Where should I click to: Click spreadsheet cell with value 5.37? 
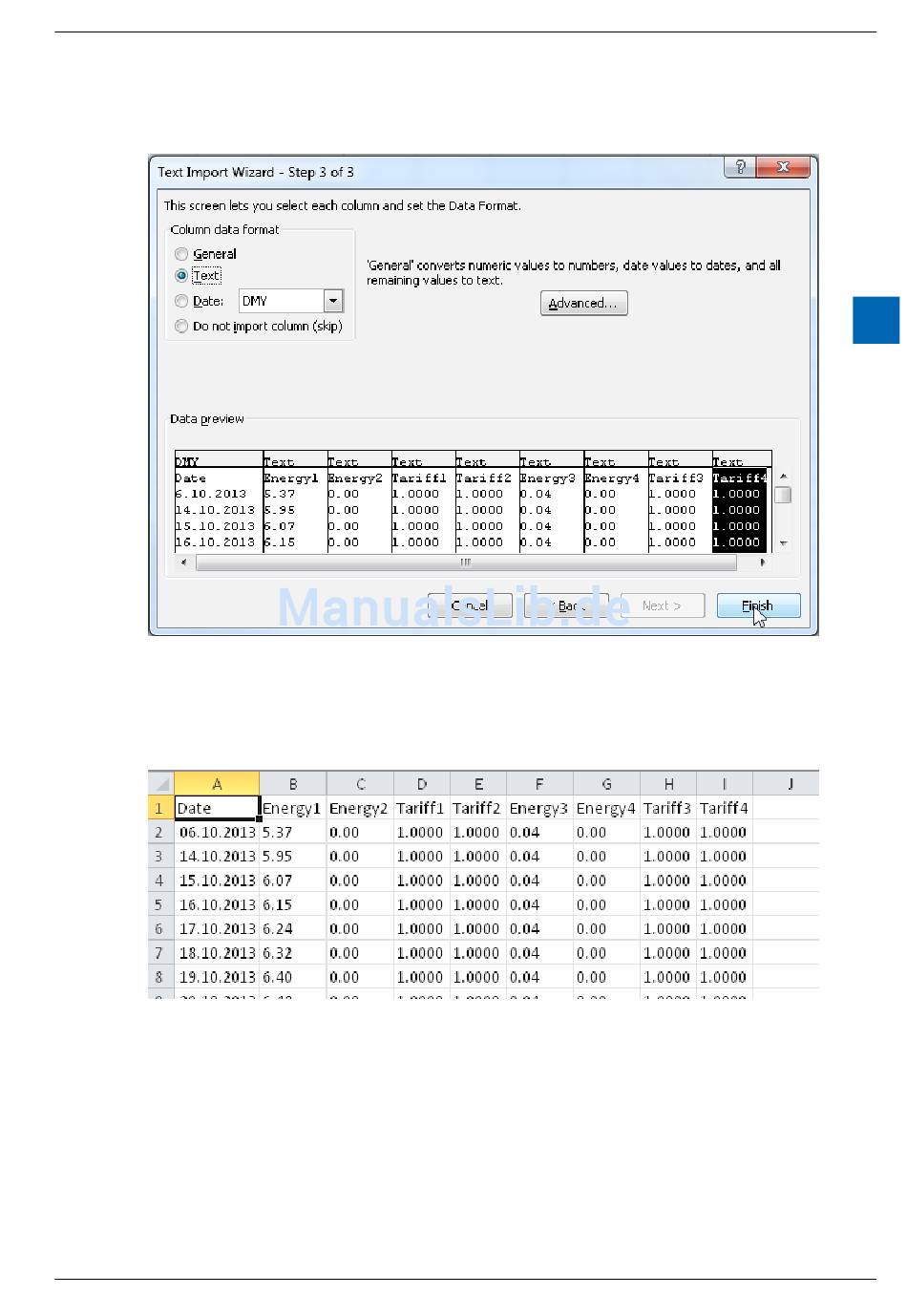(293, 832)
